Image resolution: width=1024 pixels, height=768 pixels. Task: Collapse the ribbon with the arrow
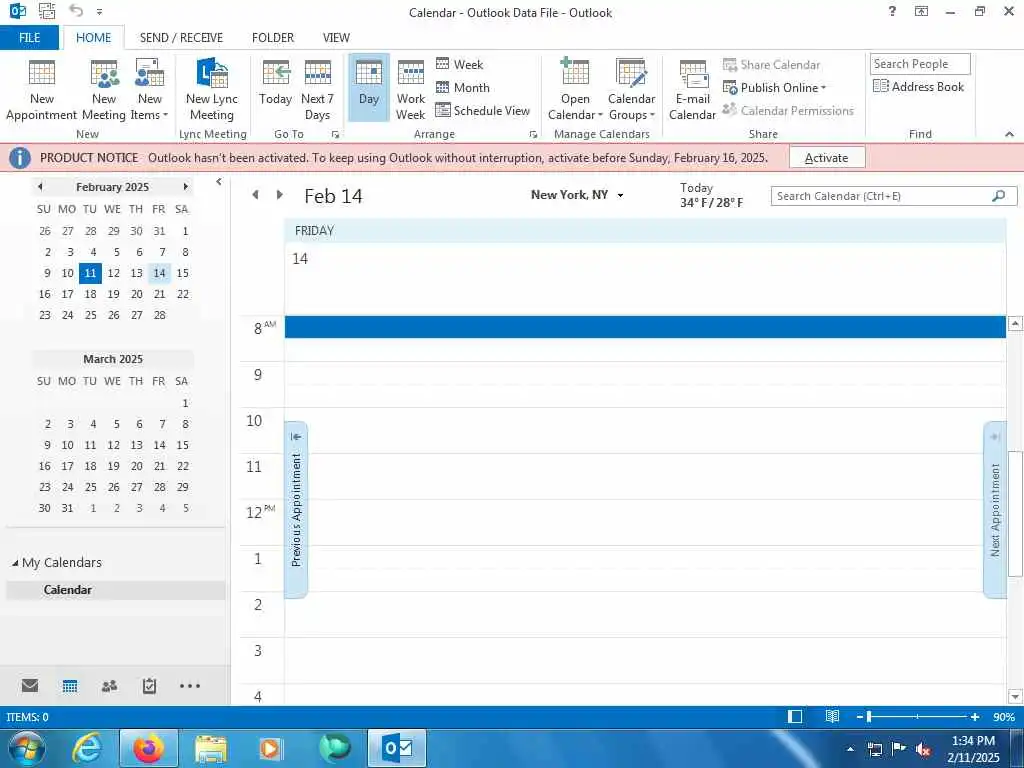tap(1010, 134)
